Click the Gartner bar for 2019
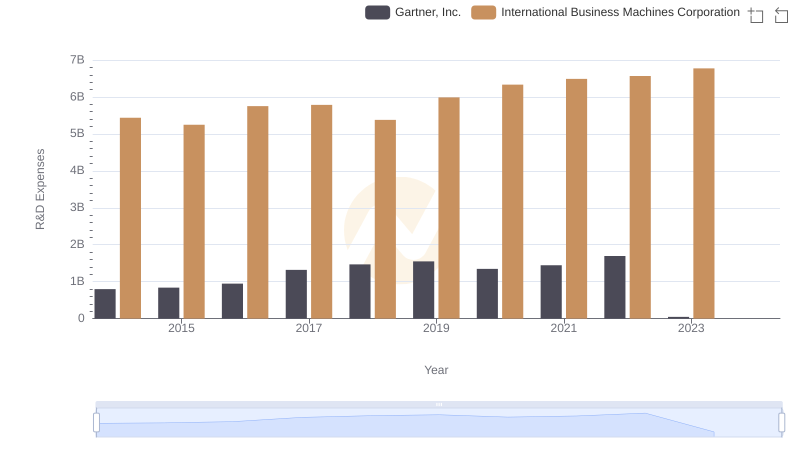This screenshot has width=800, height=461. [x=423, y=290]
